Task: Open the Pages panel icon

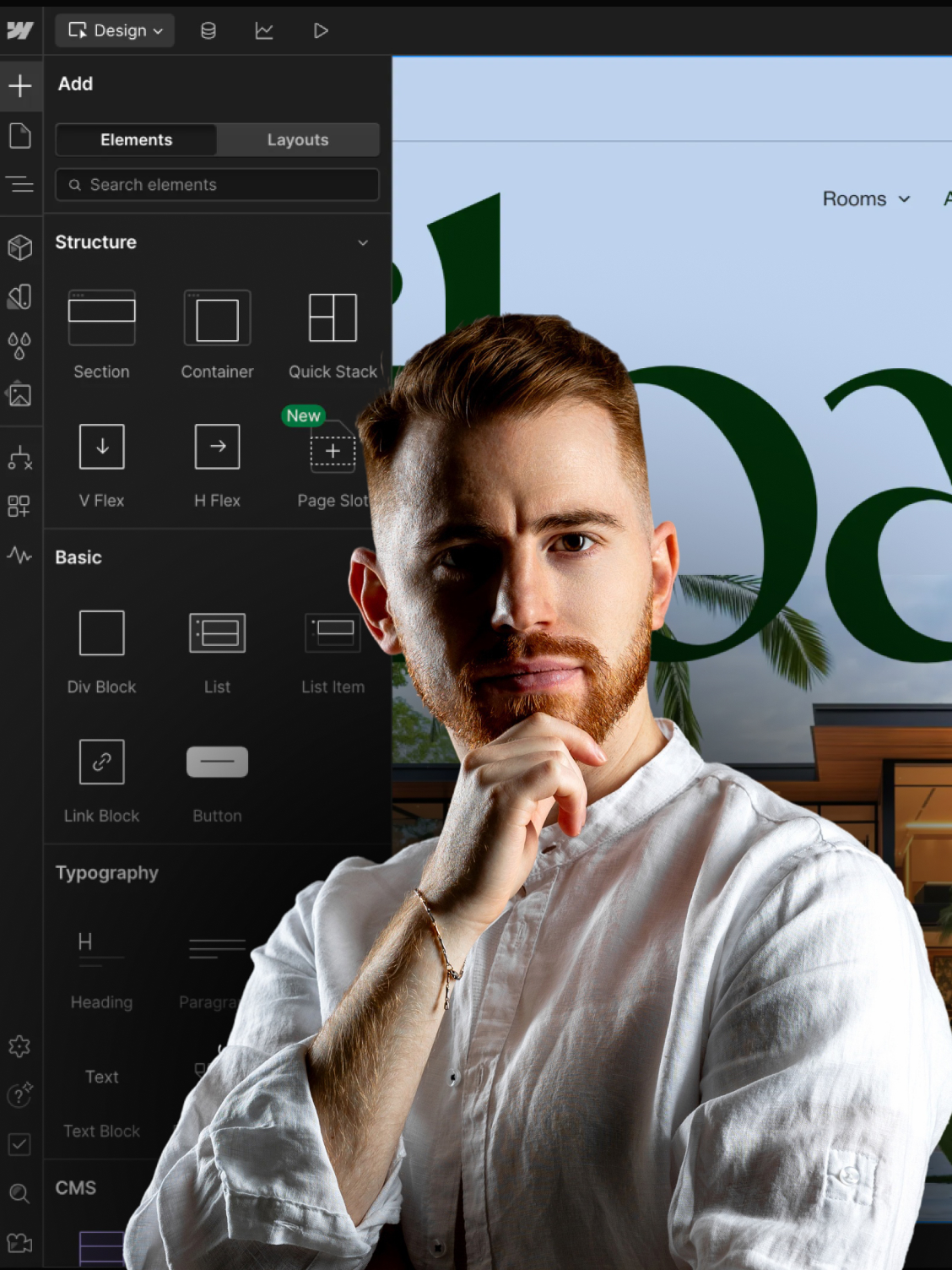Action: 20,136
